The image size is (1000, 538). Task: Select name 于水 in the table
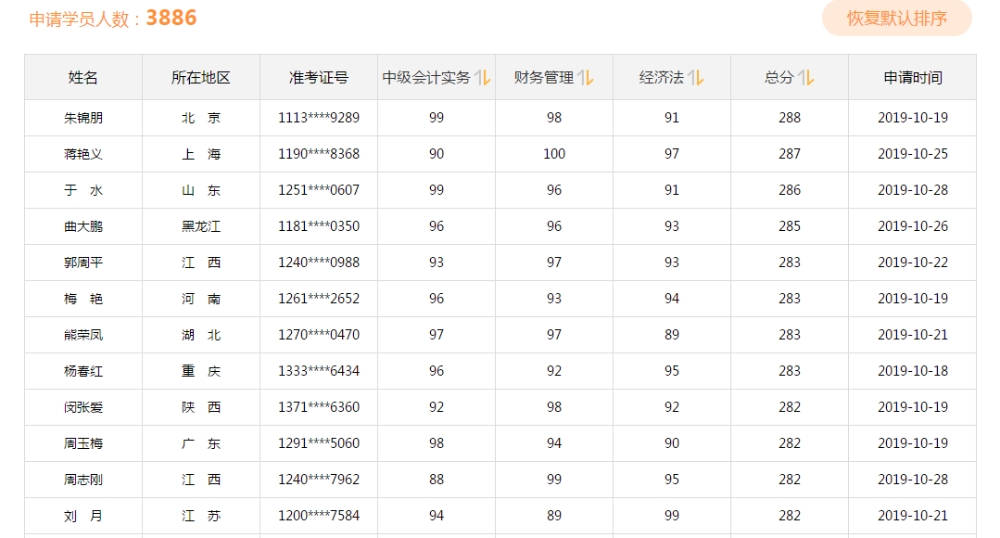coord(83,191)
